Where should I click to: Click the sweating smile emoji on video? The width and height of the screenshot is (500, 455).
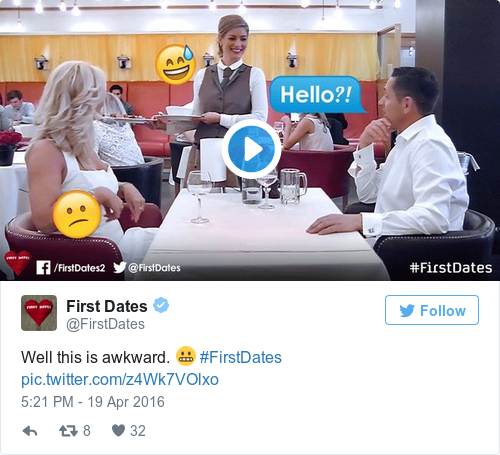(x=176, y=64)
